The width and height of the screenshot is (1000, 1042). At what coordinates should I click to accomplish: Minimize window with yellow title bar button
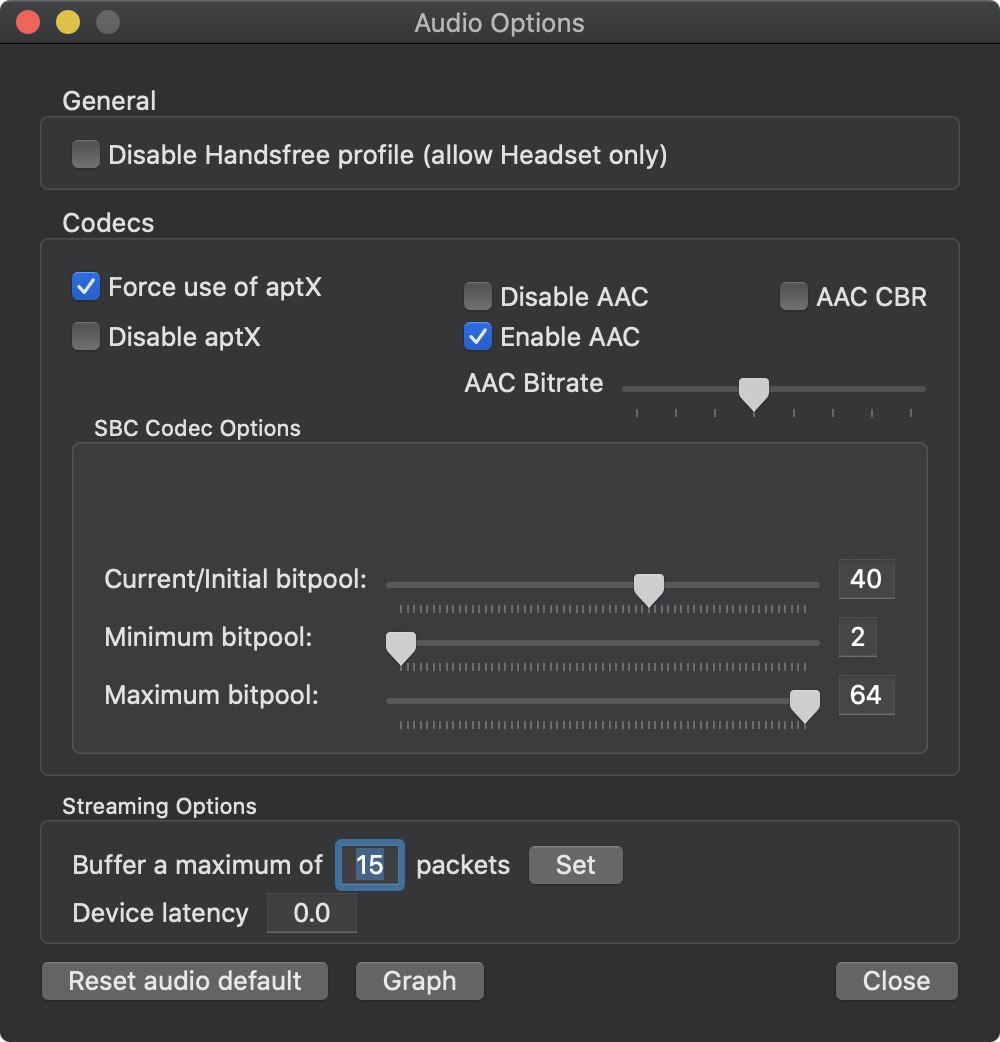(68, 22)
